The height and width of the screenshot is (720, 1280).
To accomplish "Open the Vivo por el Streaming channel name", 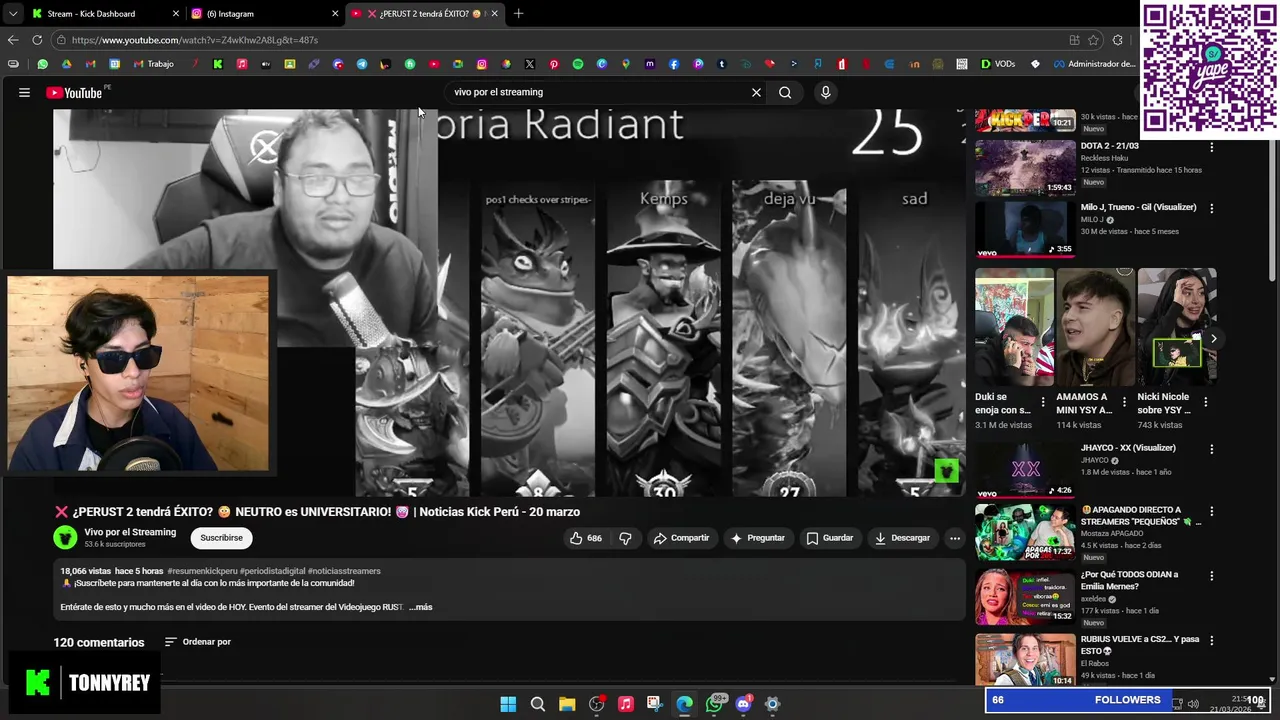I will click(x=130, y=532).
